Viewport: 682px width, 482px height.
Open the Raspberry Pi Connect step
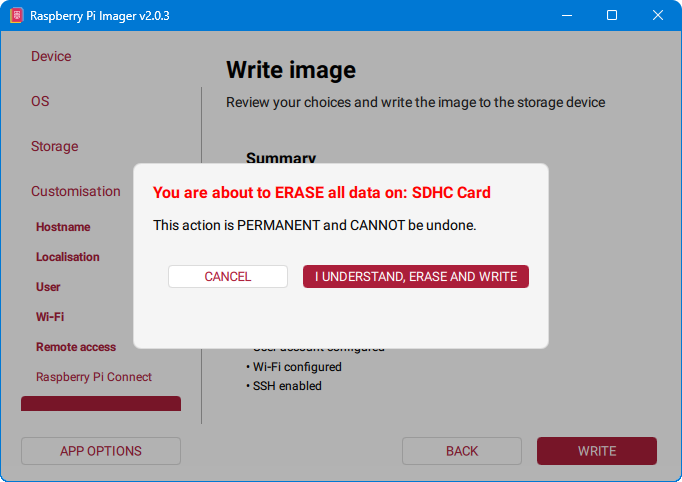click(x=94, y=377)
